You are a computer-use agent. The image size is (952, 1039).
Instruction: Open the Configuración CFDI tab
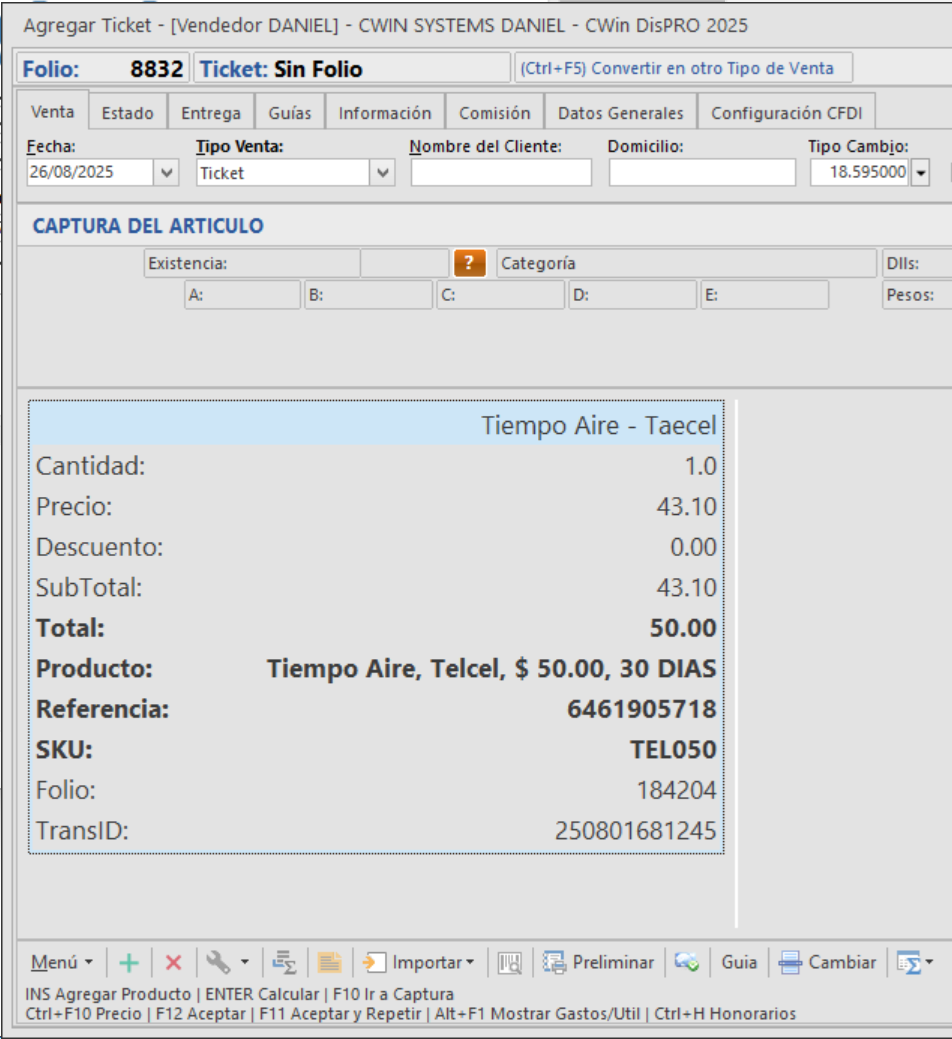click(x=786, y=113)
